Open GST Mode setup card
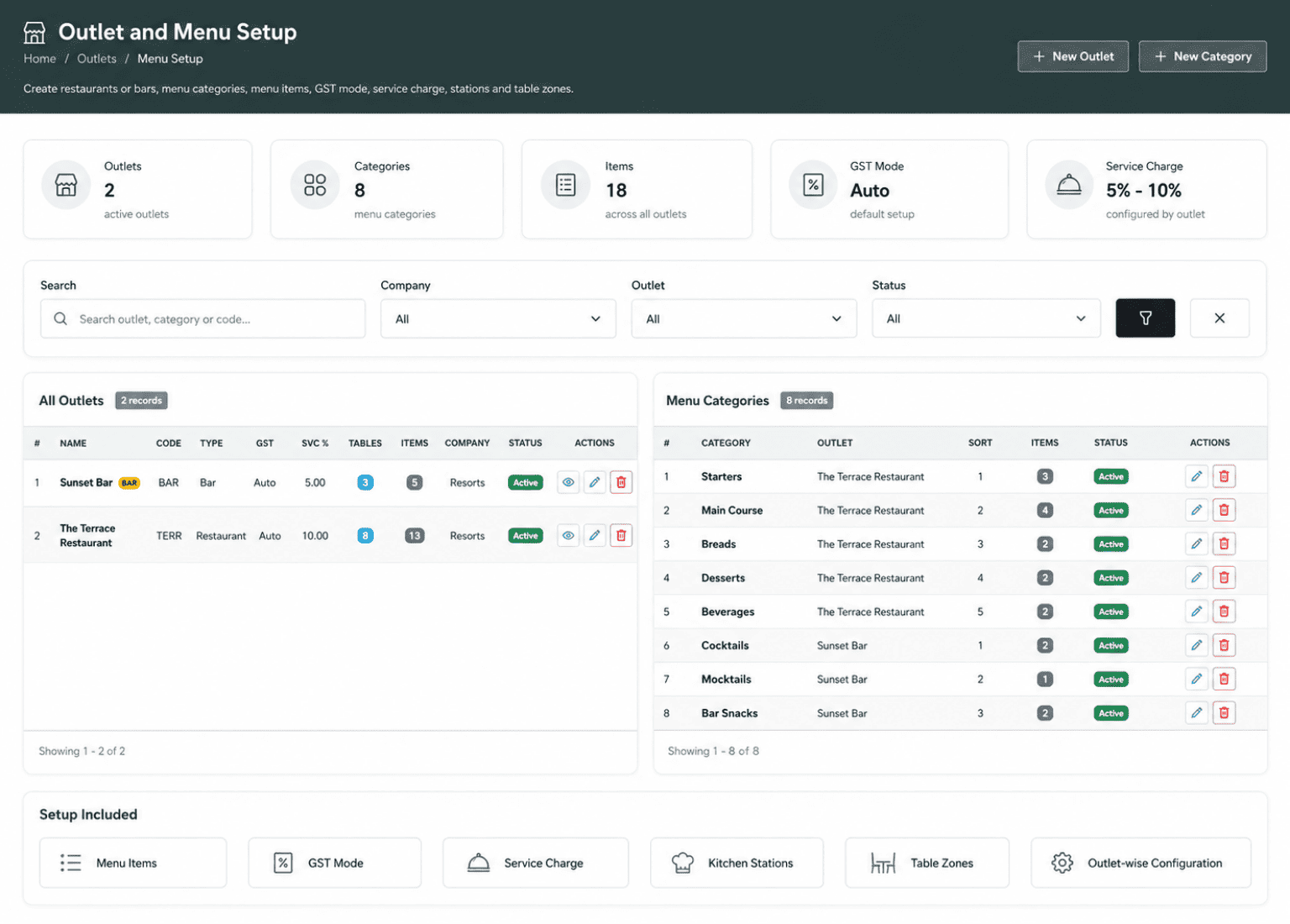 click(x=334, y=863)
